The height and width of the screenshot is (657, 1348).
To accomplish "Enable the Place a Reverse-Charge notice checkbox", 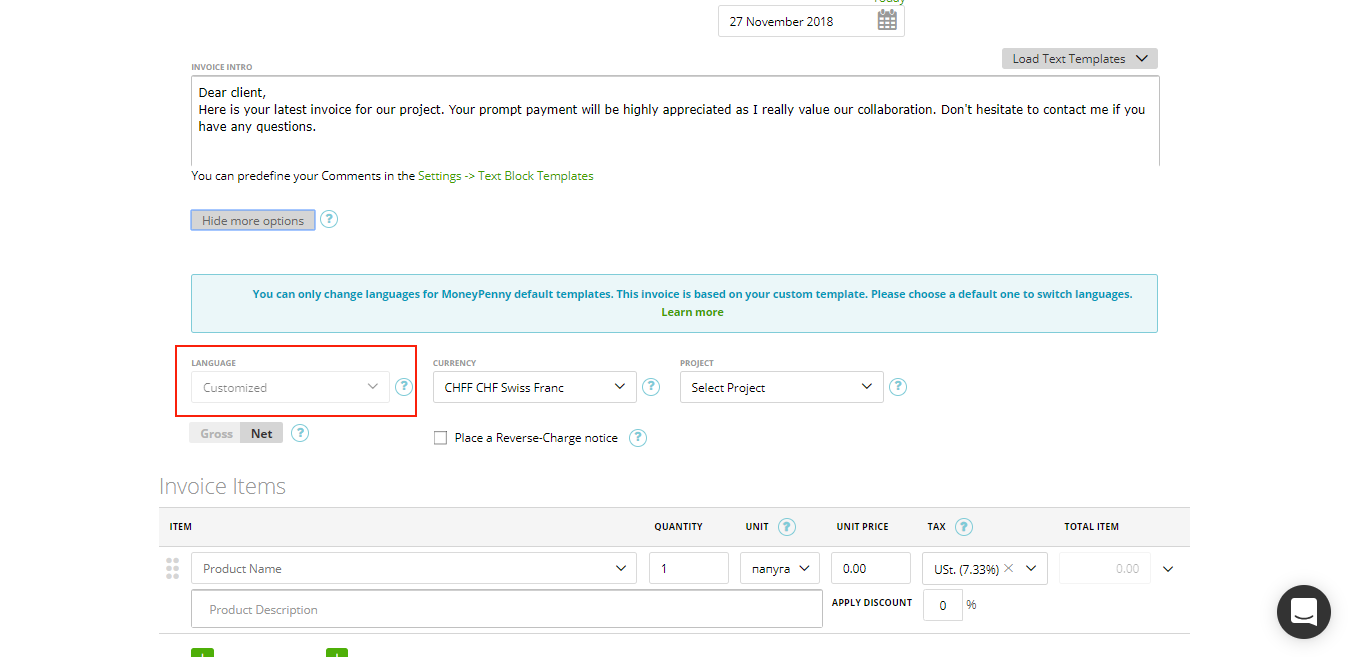I will coord(440,437).
